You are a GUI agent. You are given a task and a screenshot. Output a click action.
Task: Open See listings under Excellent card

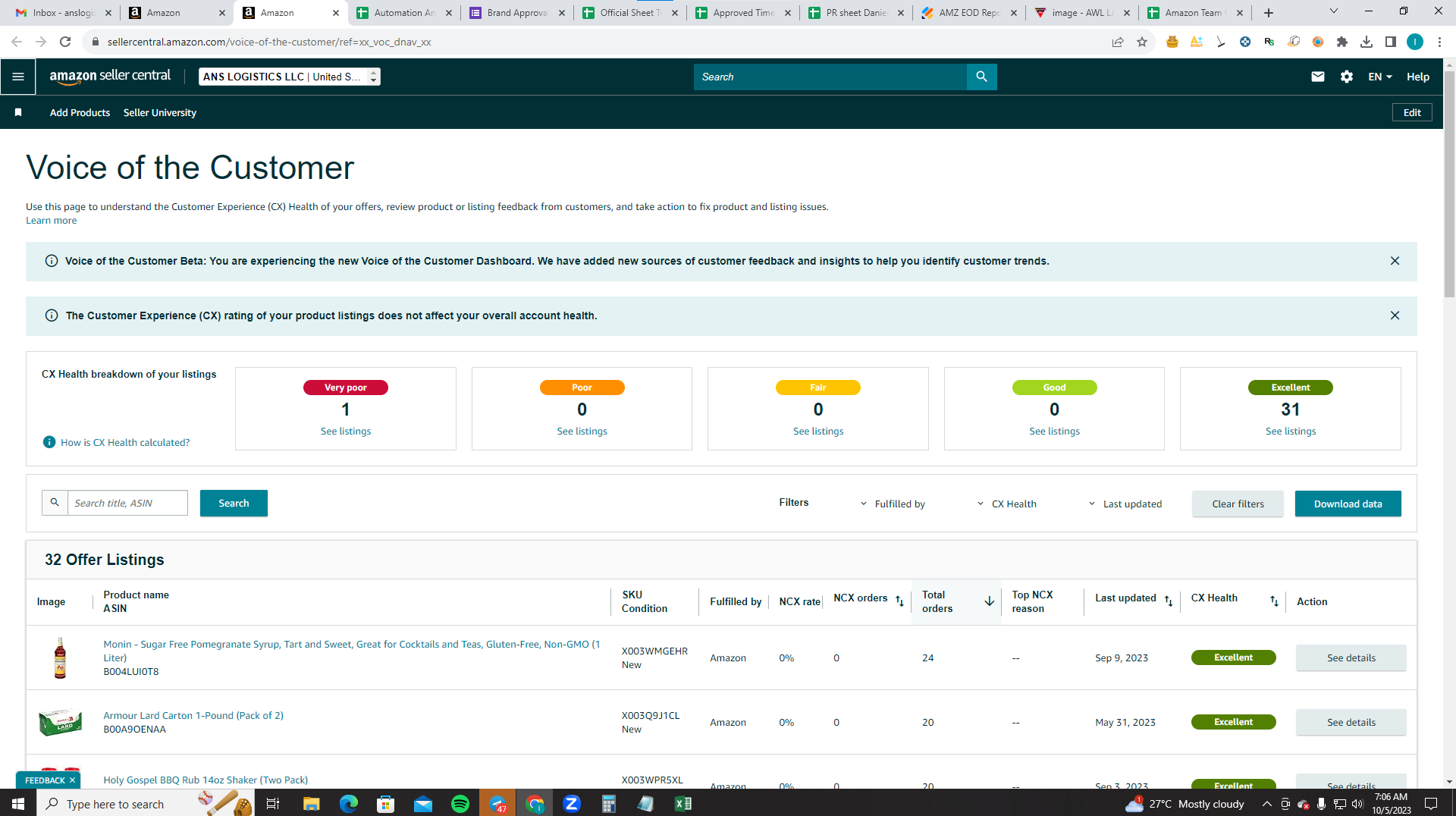(1291, 431)
